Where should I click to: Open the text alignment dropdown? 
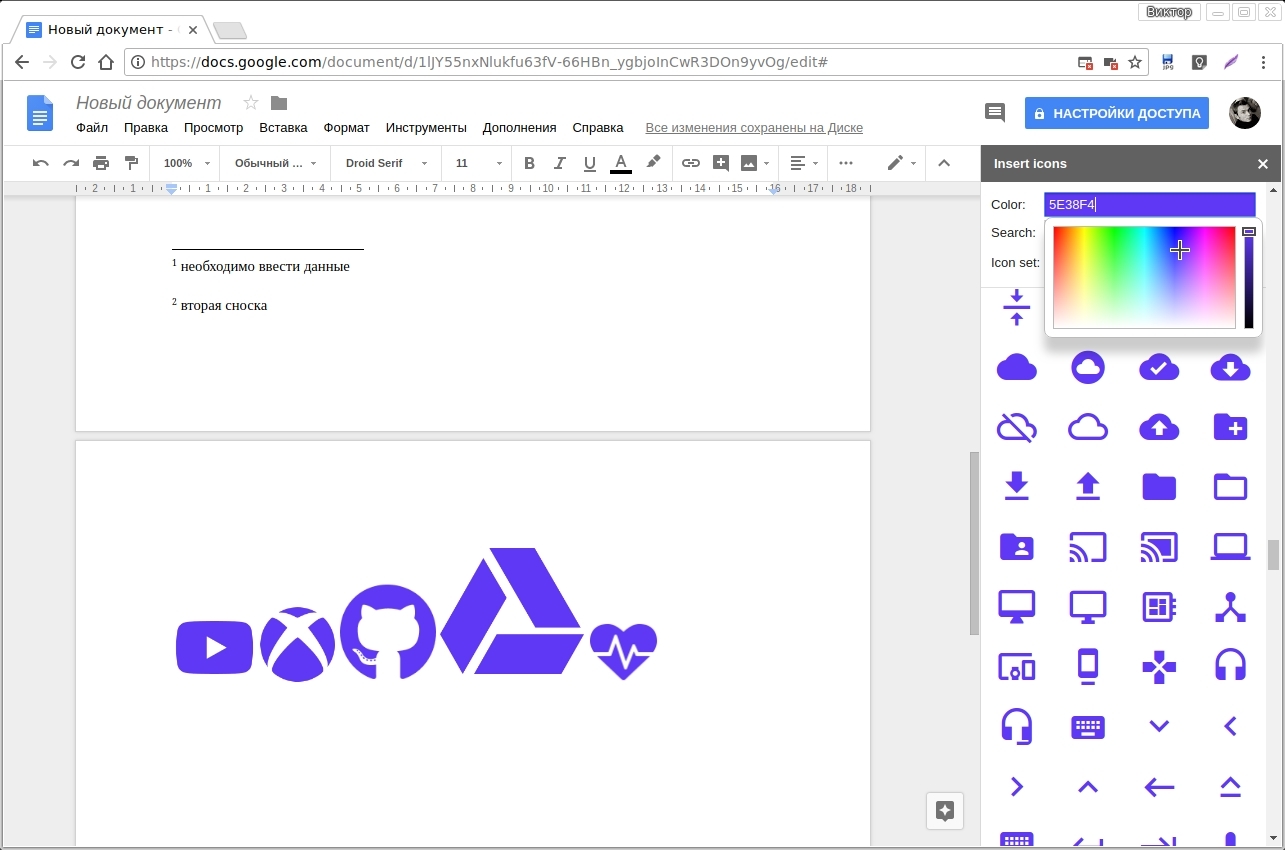click(804, 163)
